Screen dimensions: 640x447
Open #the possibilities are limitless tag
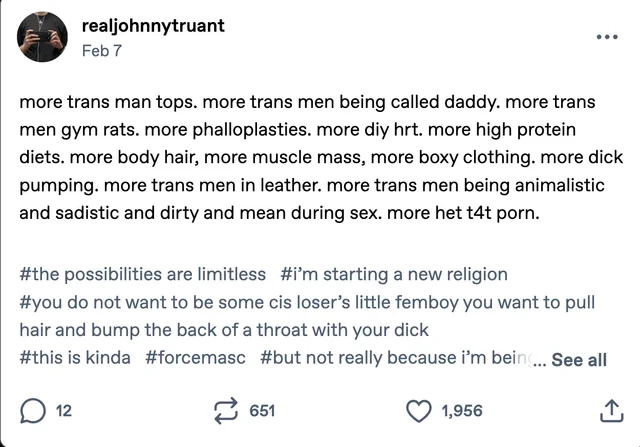click(x=142, y=274)
